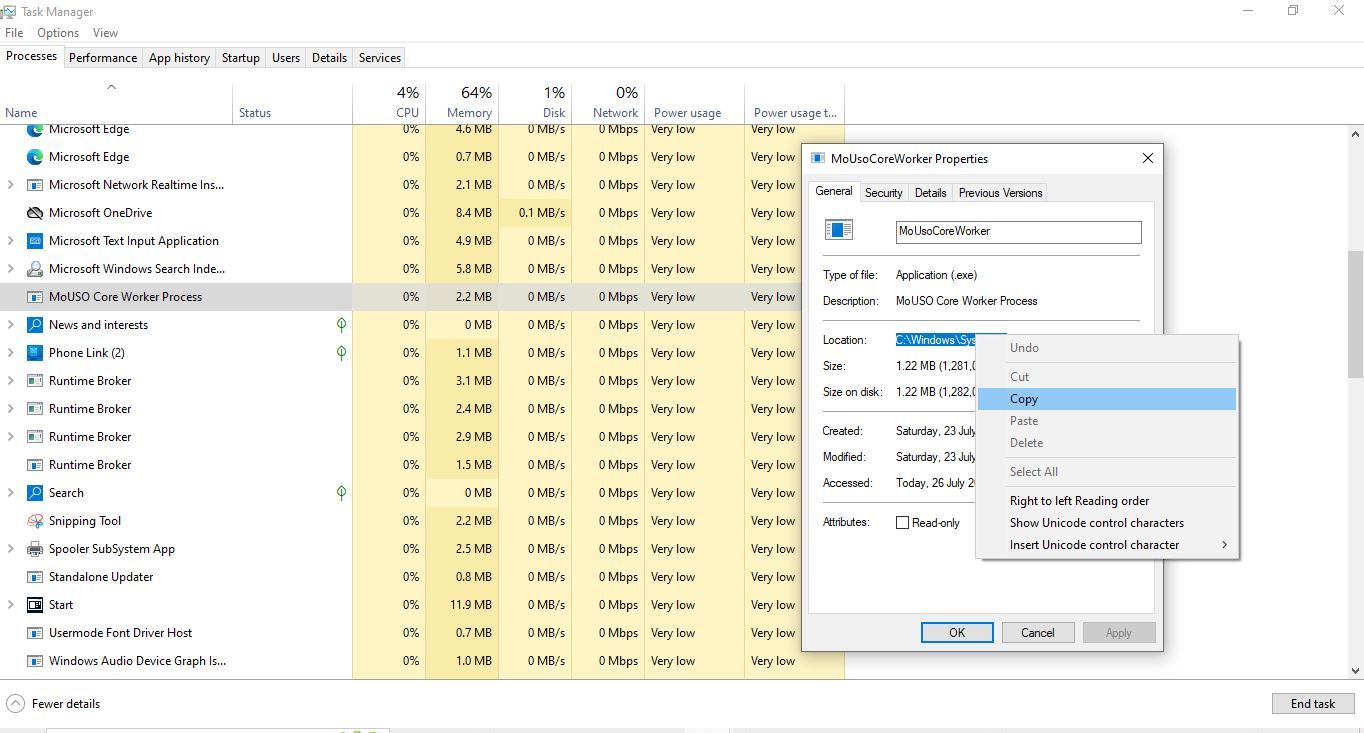This screenshot has width=1364, height=733.
Task: Click the Spooler SubSystem App printer icon
Action: click(x=35, y=549)
